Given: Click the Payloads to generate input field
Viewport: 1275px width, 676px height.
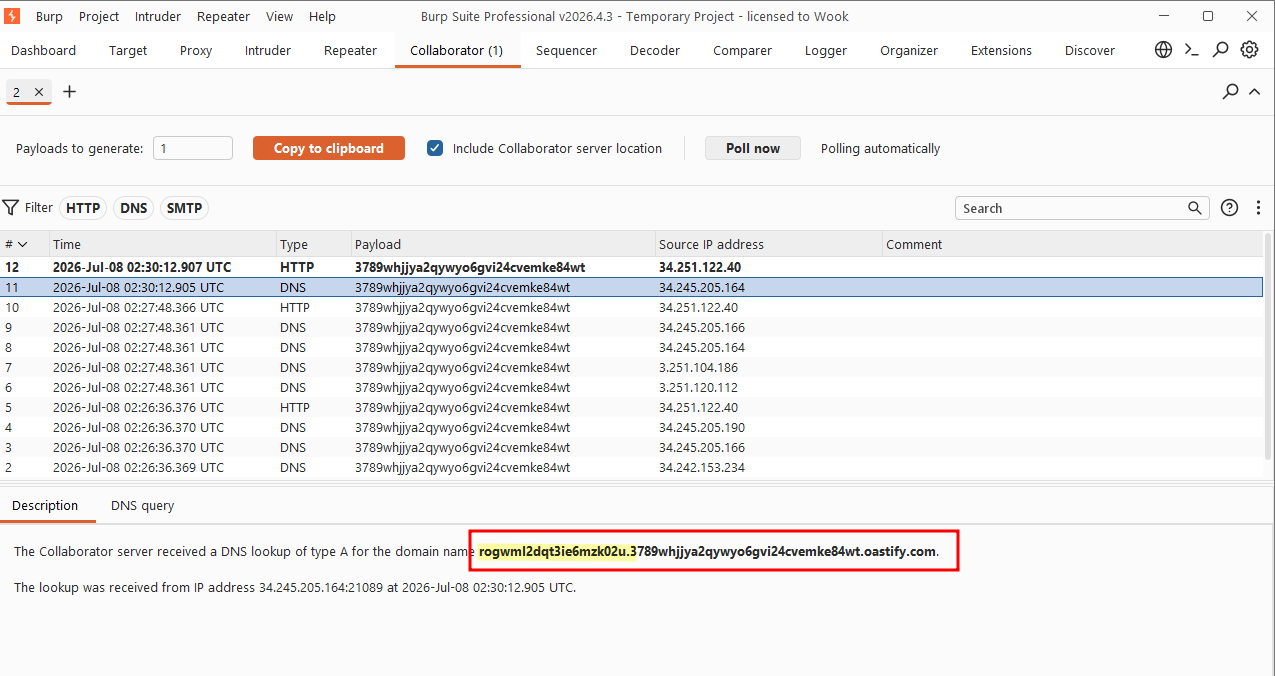Looking at the screenshot, I should click(x=193, y=148).
